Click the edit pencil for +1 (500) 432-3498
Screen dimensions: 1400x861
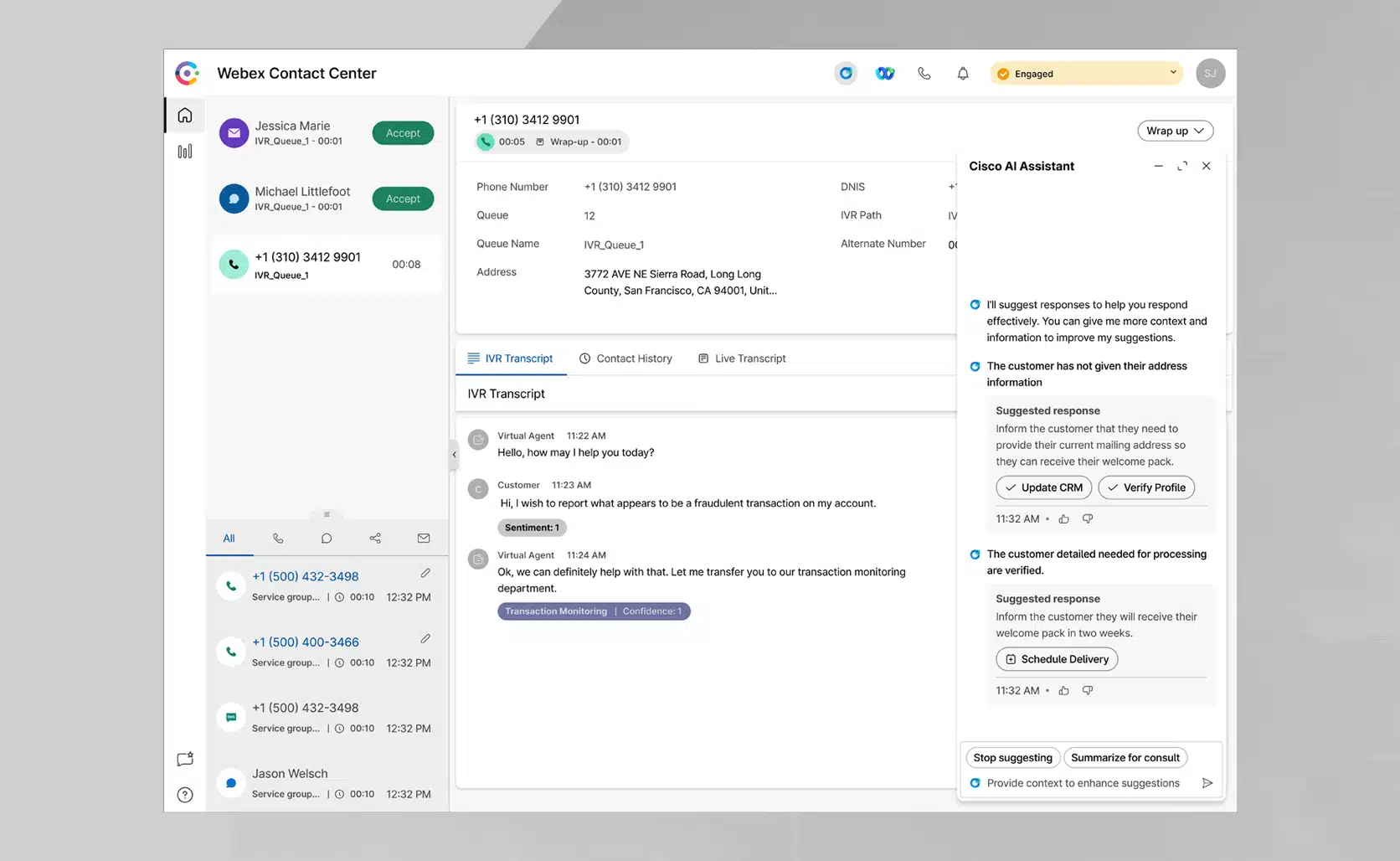(425, 573)
